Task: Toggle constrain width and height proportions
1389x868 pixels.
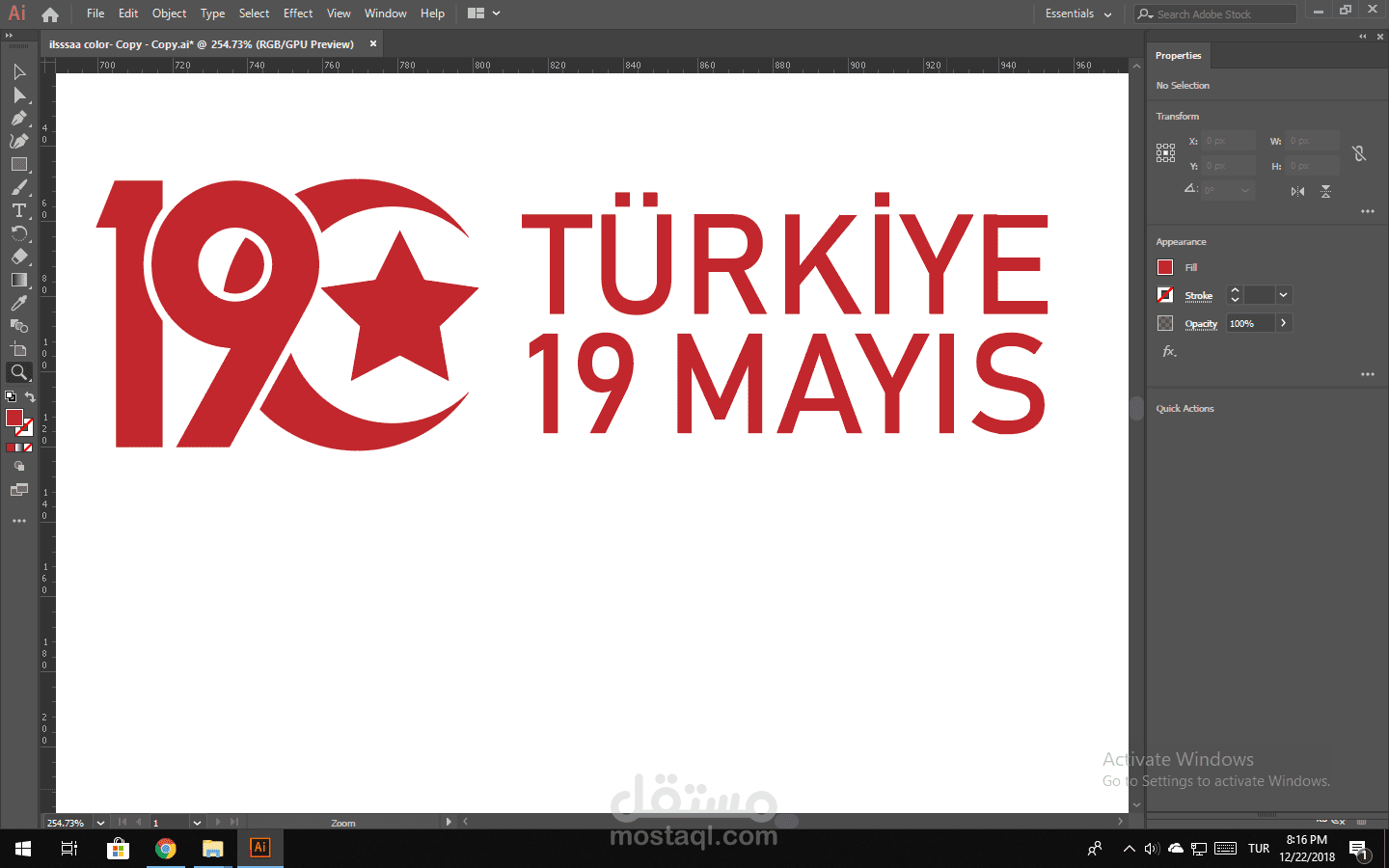Action: coord(1359,153)
